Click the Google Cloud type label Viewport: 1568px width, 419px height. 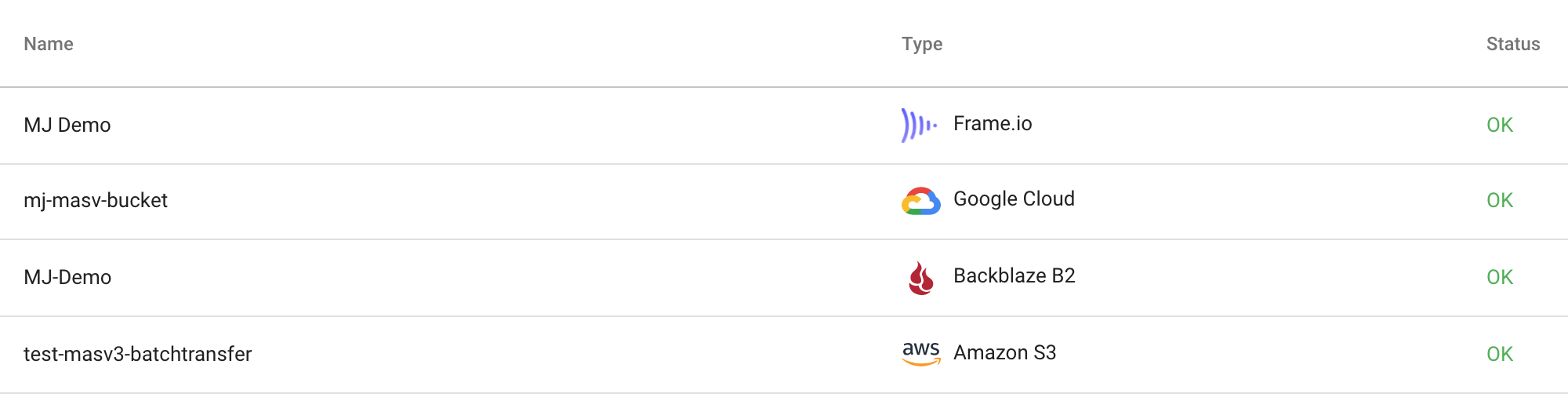1014,199
